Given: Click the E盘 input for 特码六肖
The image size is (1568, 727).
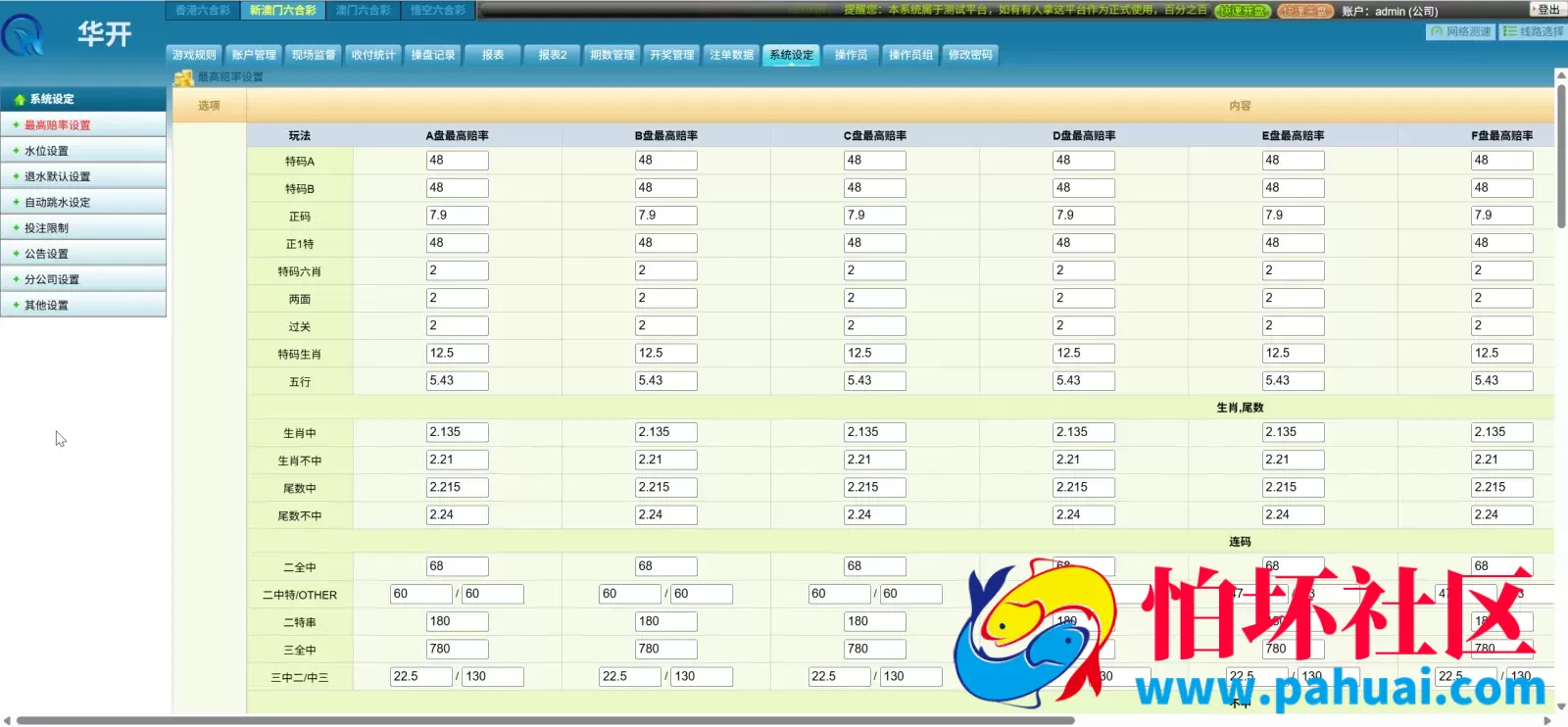Looking at the screenshot, I should coord(1294,270).
